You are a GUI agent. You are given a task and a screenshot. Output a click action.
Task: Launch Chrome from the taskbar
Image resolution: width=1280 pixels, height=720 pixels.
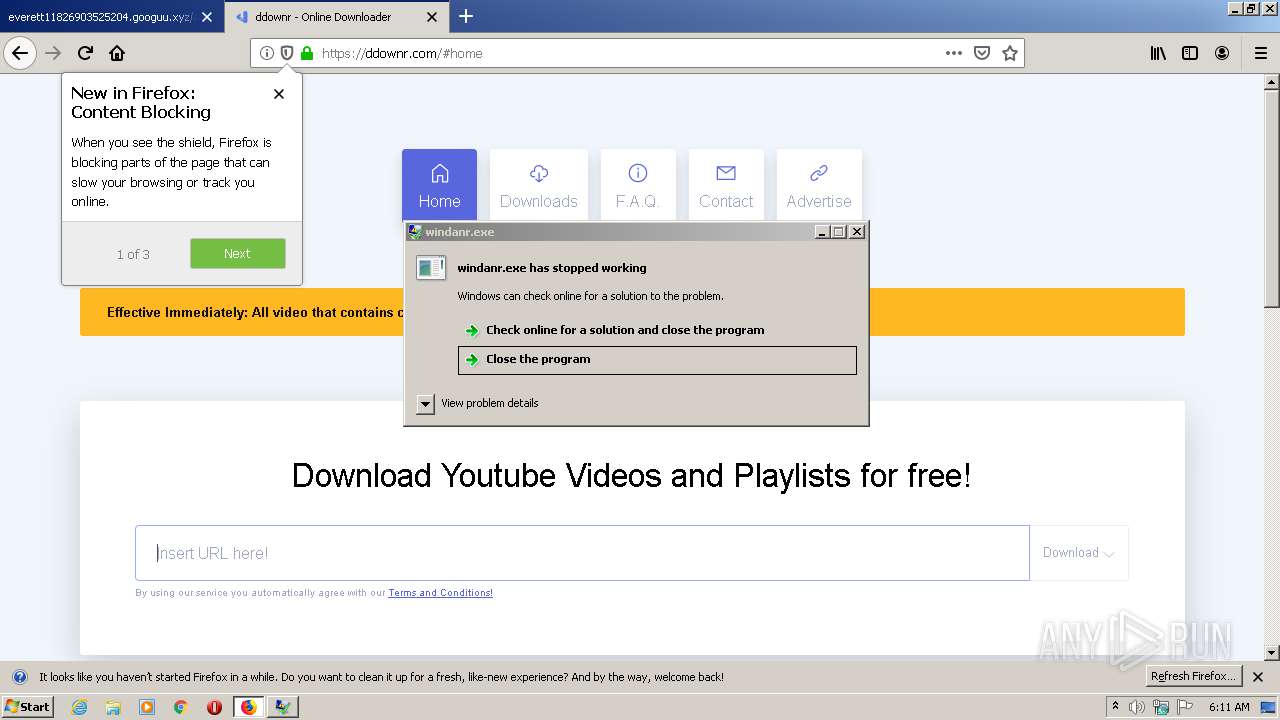coord(181,707)
